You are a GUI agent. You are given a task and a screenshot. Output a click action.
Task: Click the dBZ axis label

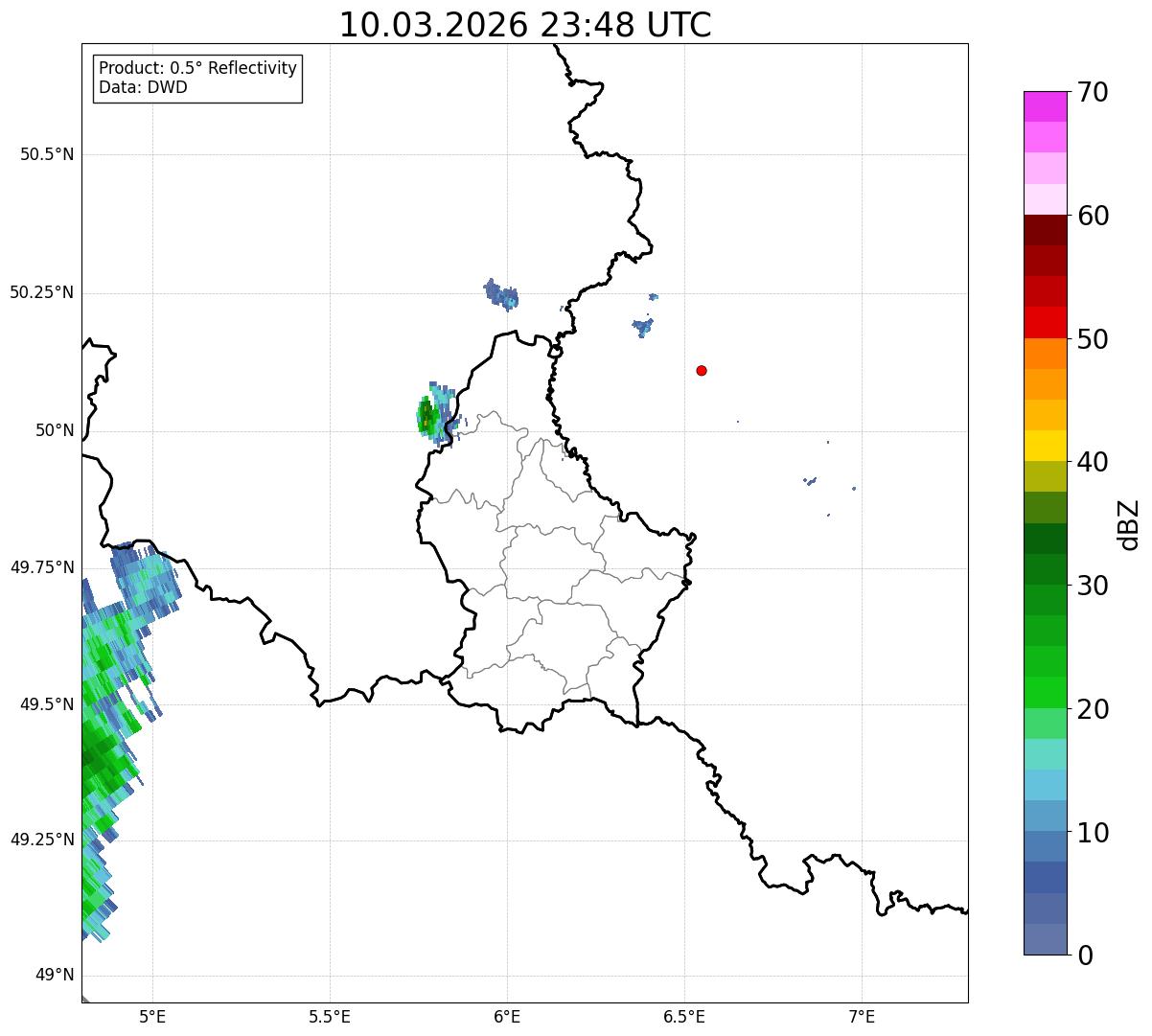[x=1129, y=524]
